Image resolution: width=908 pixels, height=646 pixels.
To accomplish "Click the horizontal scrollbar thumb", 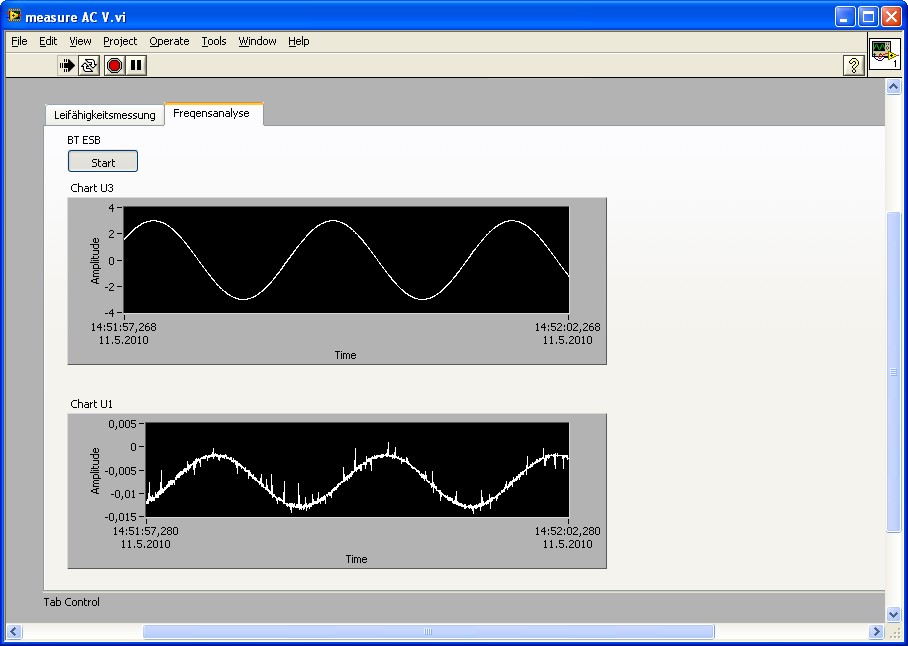I will [428, 632].
